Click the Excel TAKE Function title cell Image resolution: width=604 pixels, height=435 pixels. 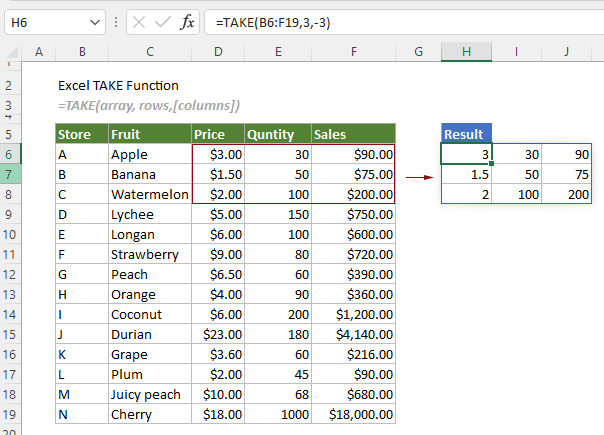click(118, 86)
